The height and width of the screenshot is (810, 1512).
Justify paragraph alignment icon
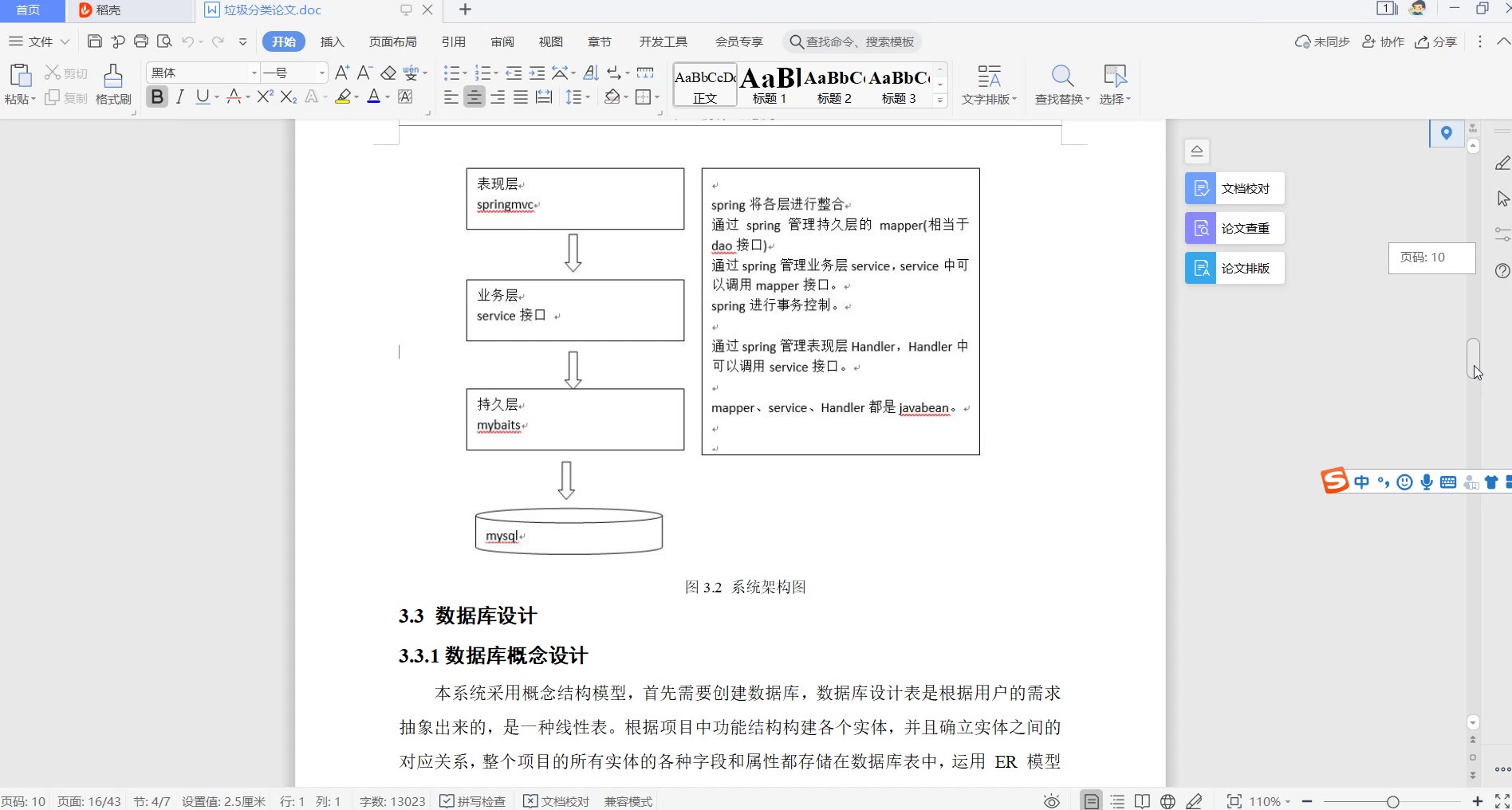pos(521,96)
